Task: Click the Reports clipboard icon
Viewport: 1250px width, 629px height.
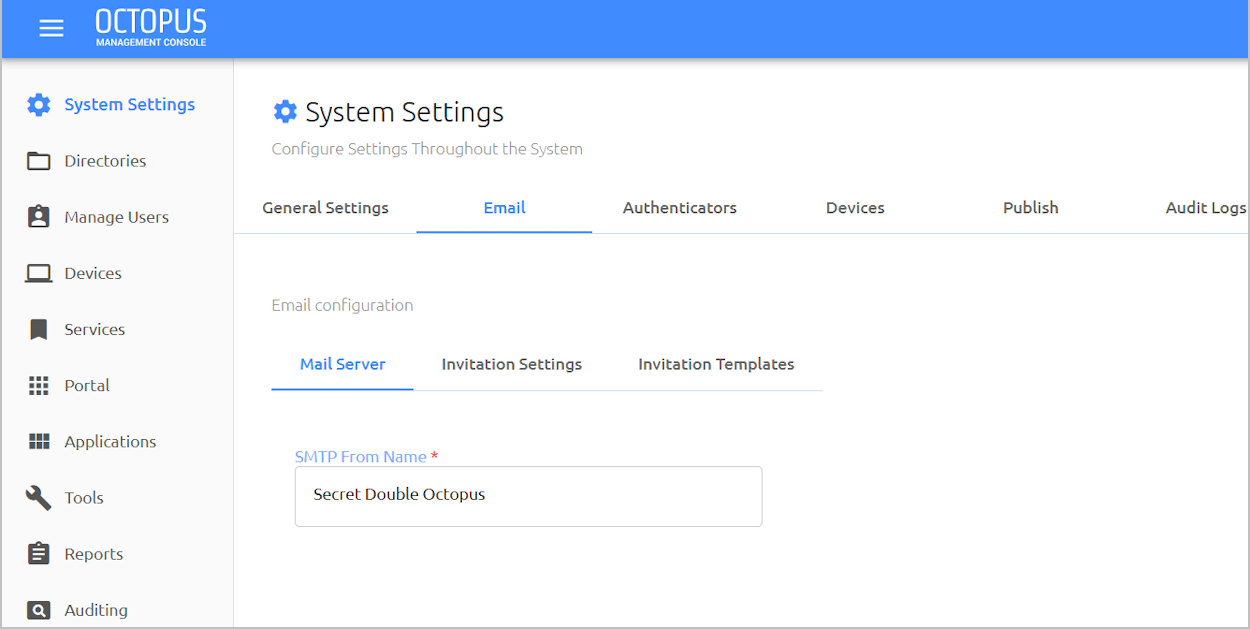Action: [x=38, y=553]
